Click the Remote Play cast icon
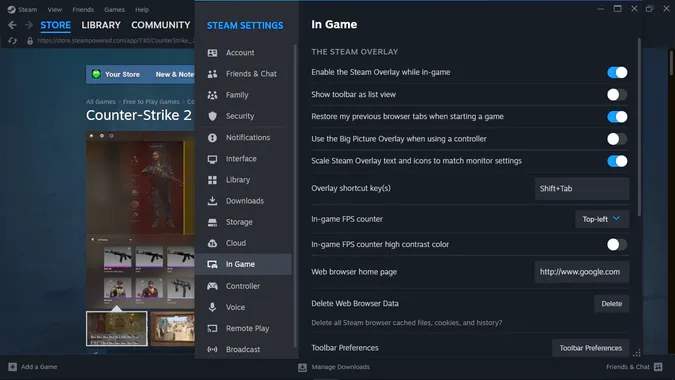 point(212,328)
